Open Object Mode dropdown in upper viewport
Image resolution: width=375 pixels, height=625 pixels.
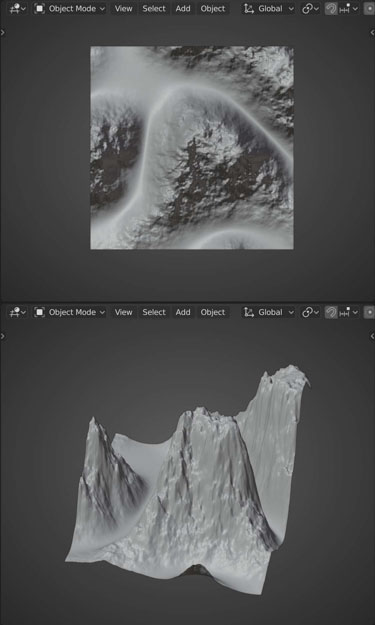click(70, 8)
